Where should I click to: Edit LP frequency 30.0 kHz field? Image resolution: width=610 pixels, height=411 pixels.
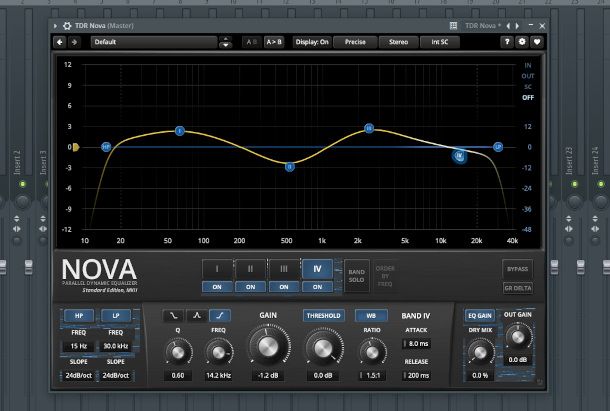pos(116,346)
